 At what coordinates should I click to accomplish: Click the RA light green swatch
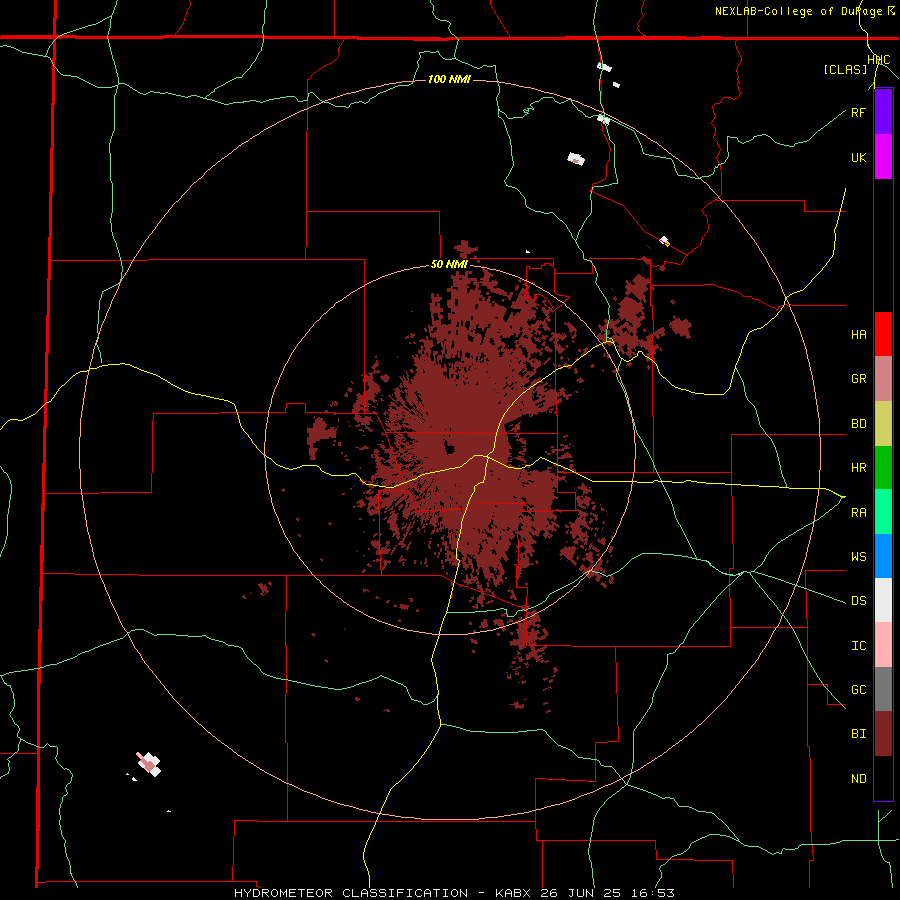tap(883, 512)
